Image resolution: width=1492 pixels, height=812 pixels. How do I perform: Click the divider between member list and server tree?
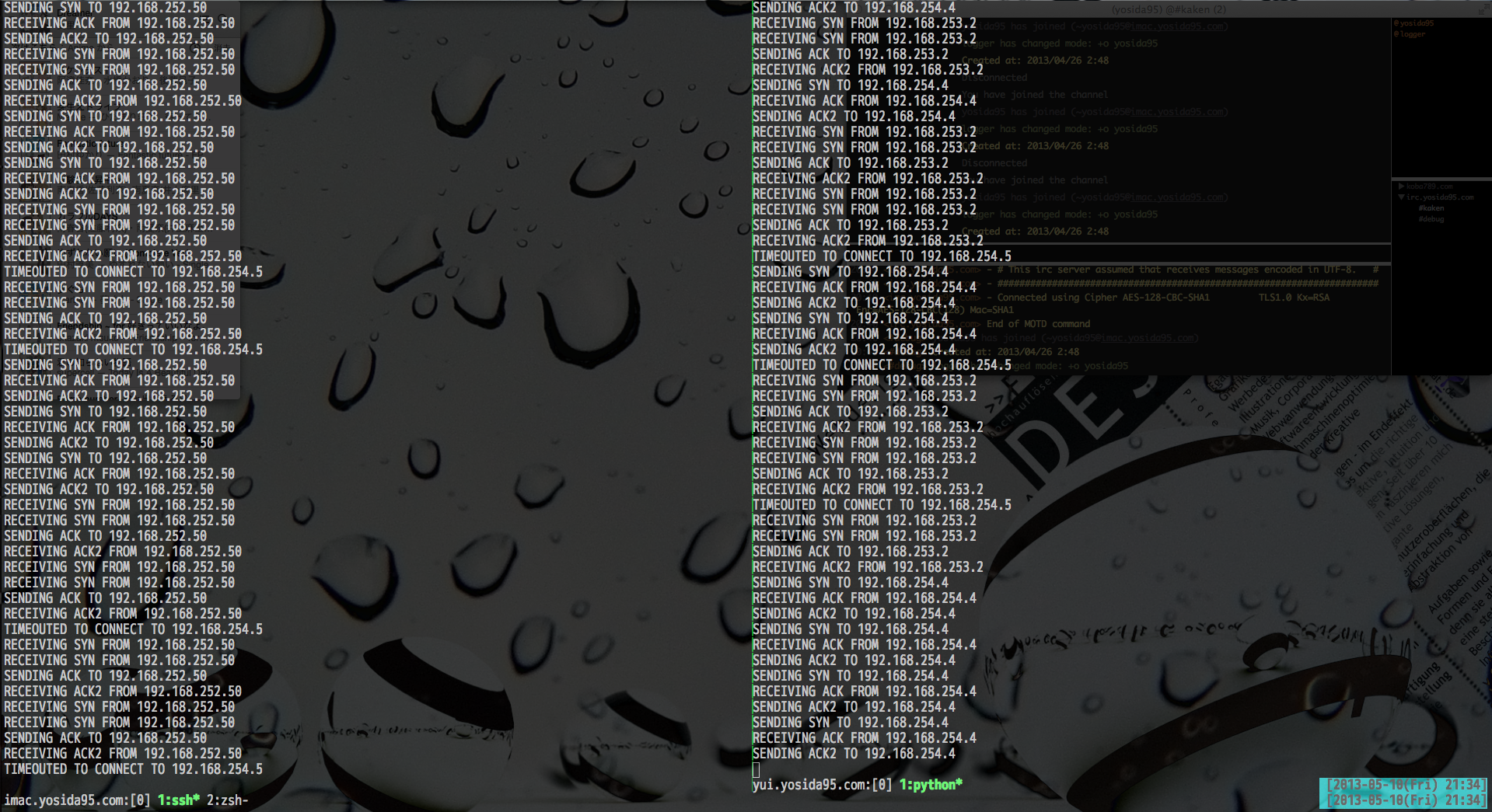(1441, 179)
